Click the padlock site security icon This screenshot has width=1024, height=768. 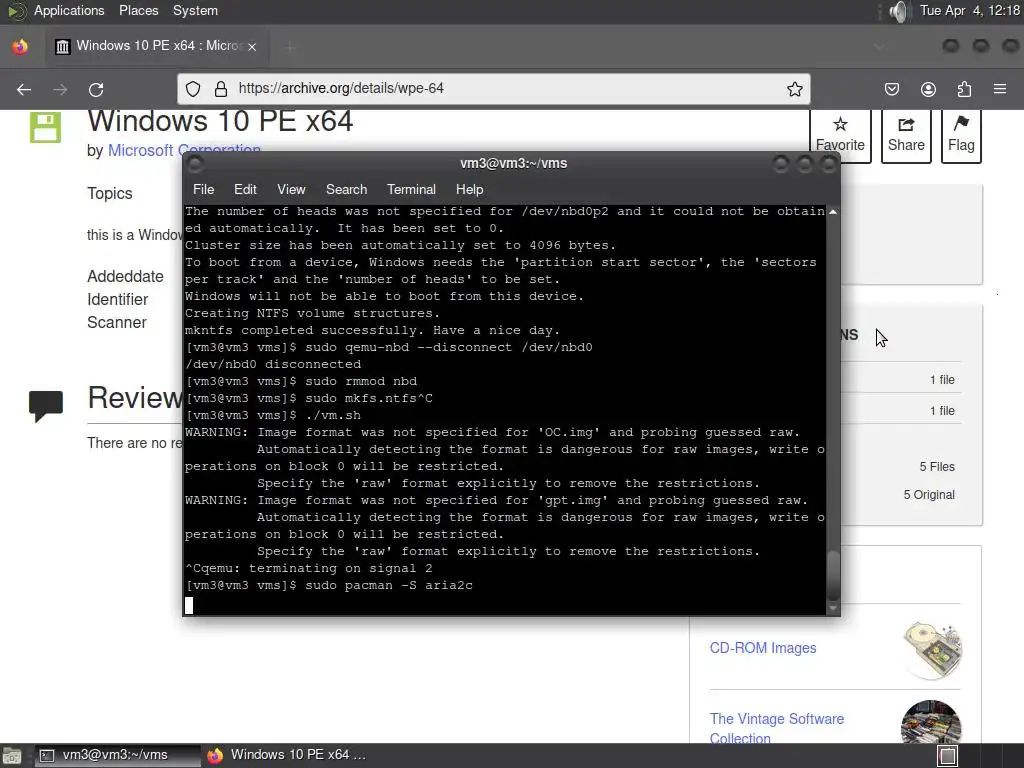coord(221,89)
